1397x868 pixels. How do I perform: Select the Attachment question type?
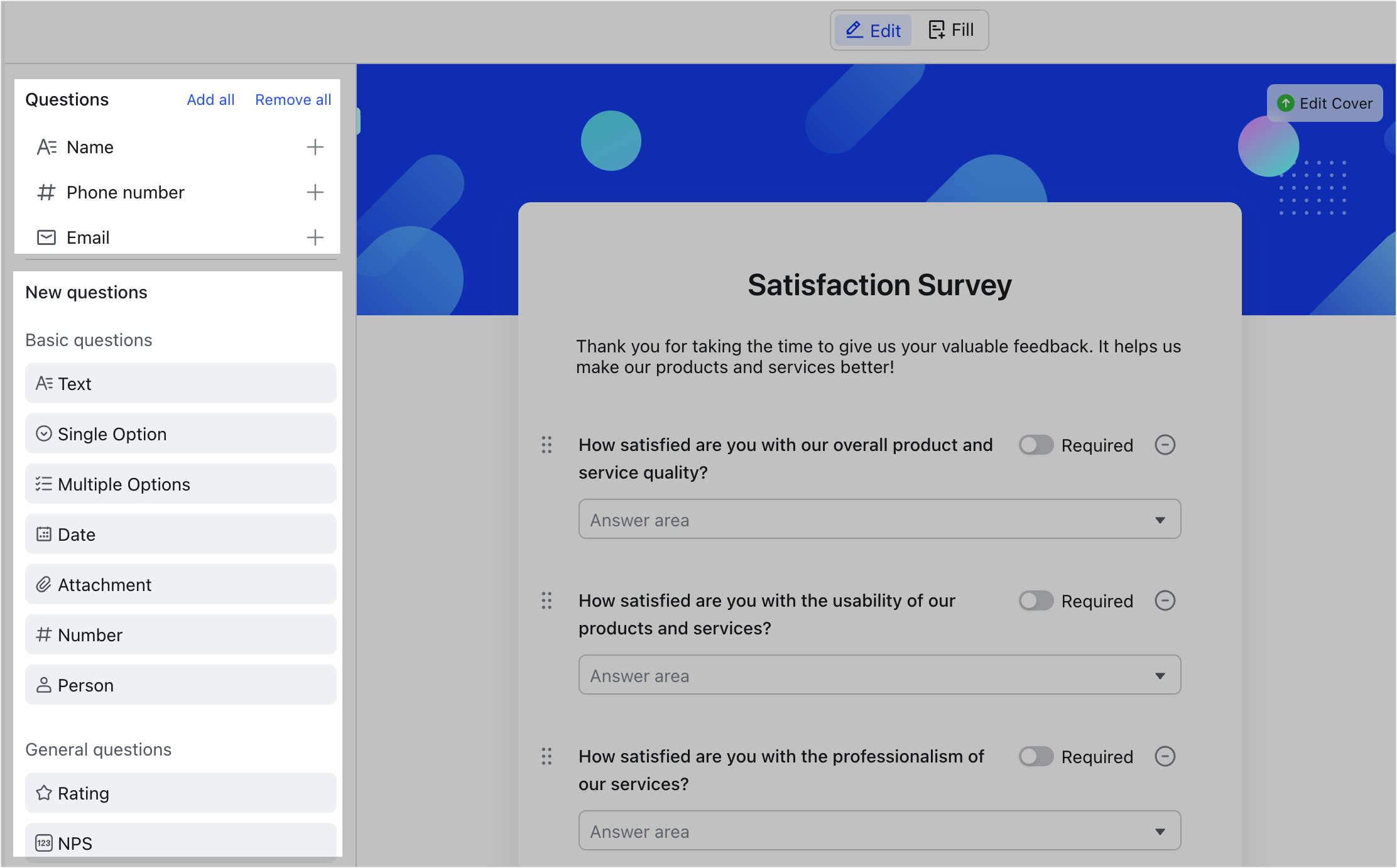[x=180, y=584]
